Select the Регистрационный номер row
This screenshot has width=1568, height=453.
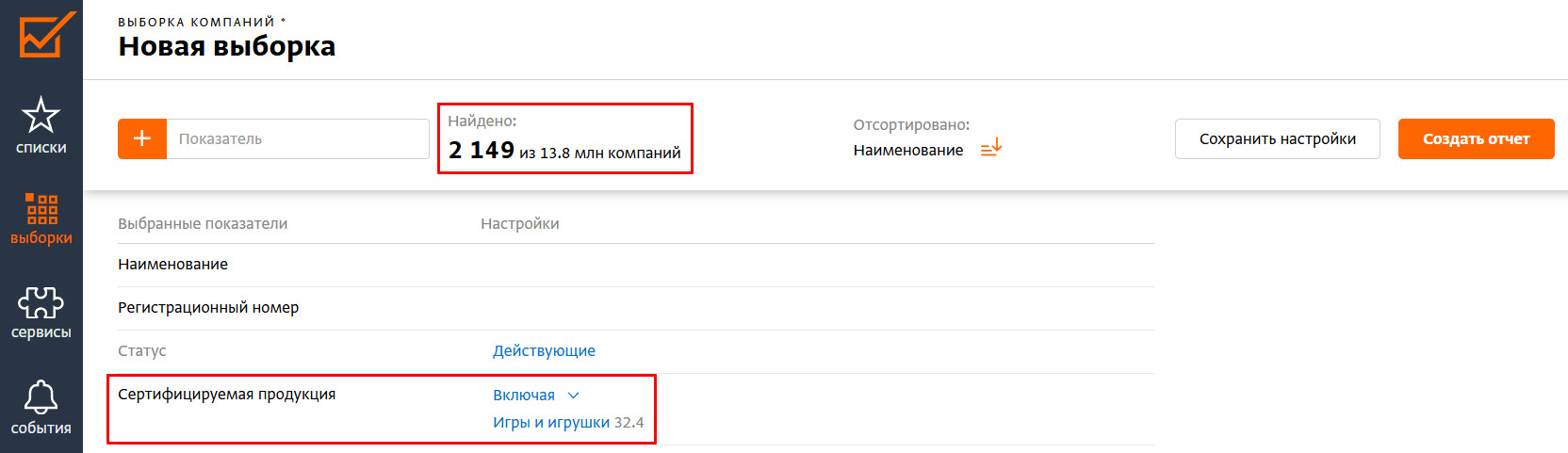208,308
